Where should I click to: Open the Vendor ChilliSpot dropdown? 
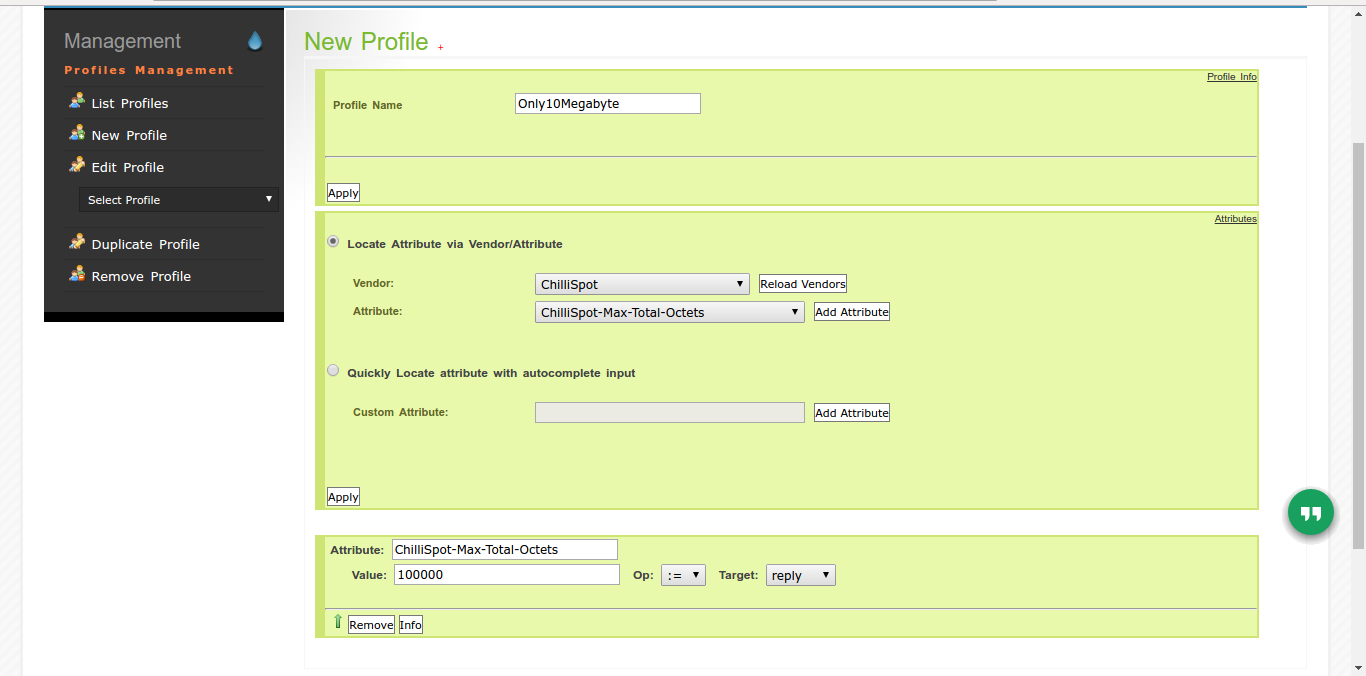[642, 284]
